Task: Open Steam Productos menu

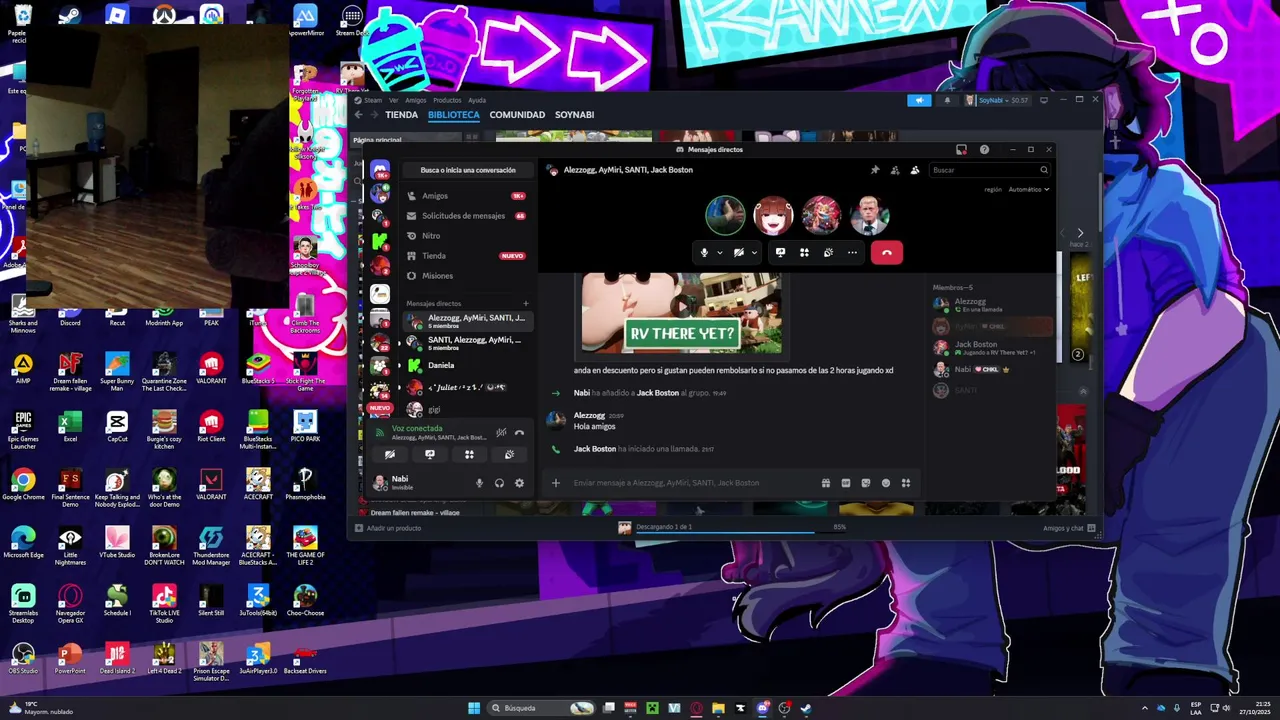Action: pyautogui.click(x=447, y=100)
